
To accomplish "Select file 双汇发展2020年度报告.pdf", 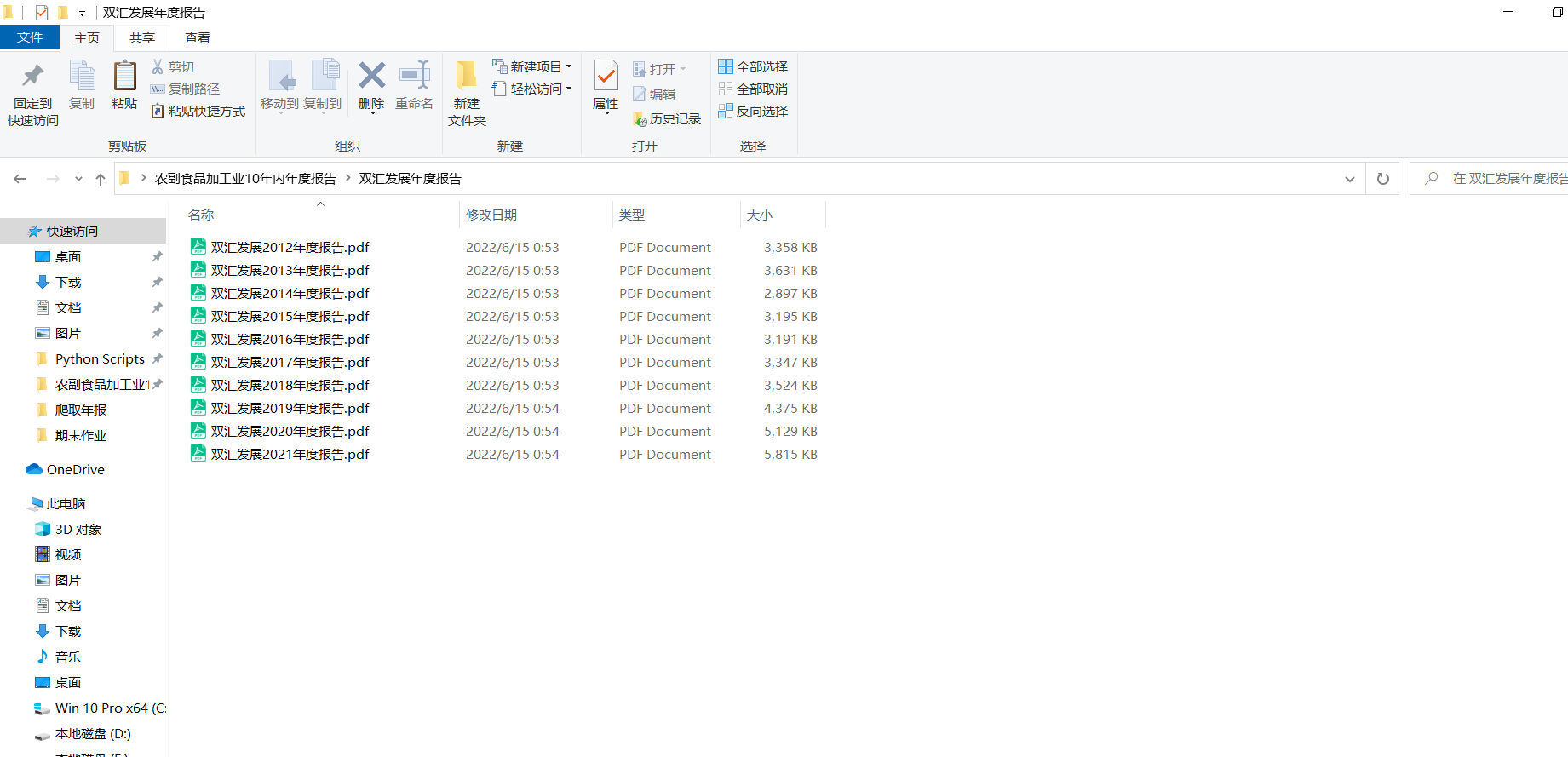I will pos(290,431).
